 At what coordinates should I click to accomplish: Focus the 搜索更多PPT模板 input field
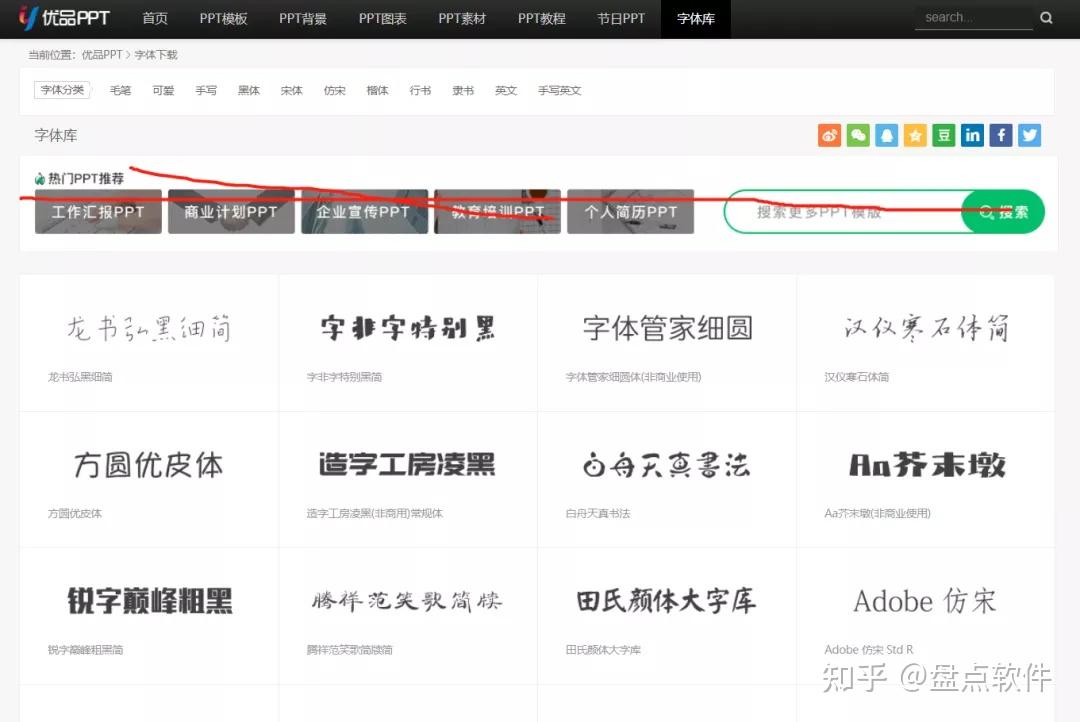point(844,212)
